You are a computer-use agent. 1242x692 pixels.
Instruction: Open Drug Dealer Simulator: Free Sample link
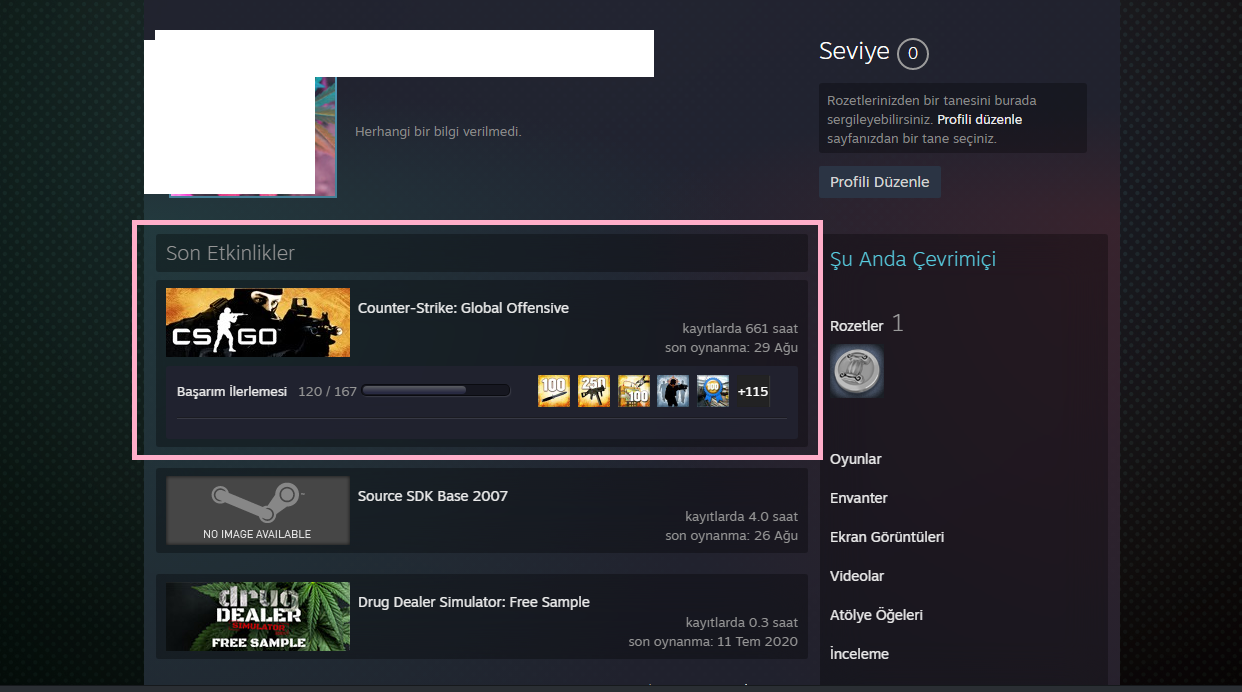click(x=474, y=602)
